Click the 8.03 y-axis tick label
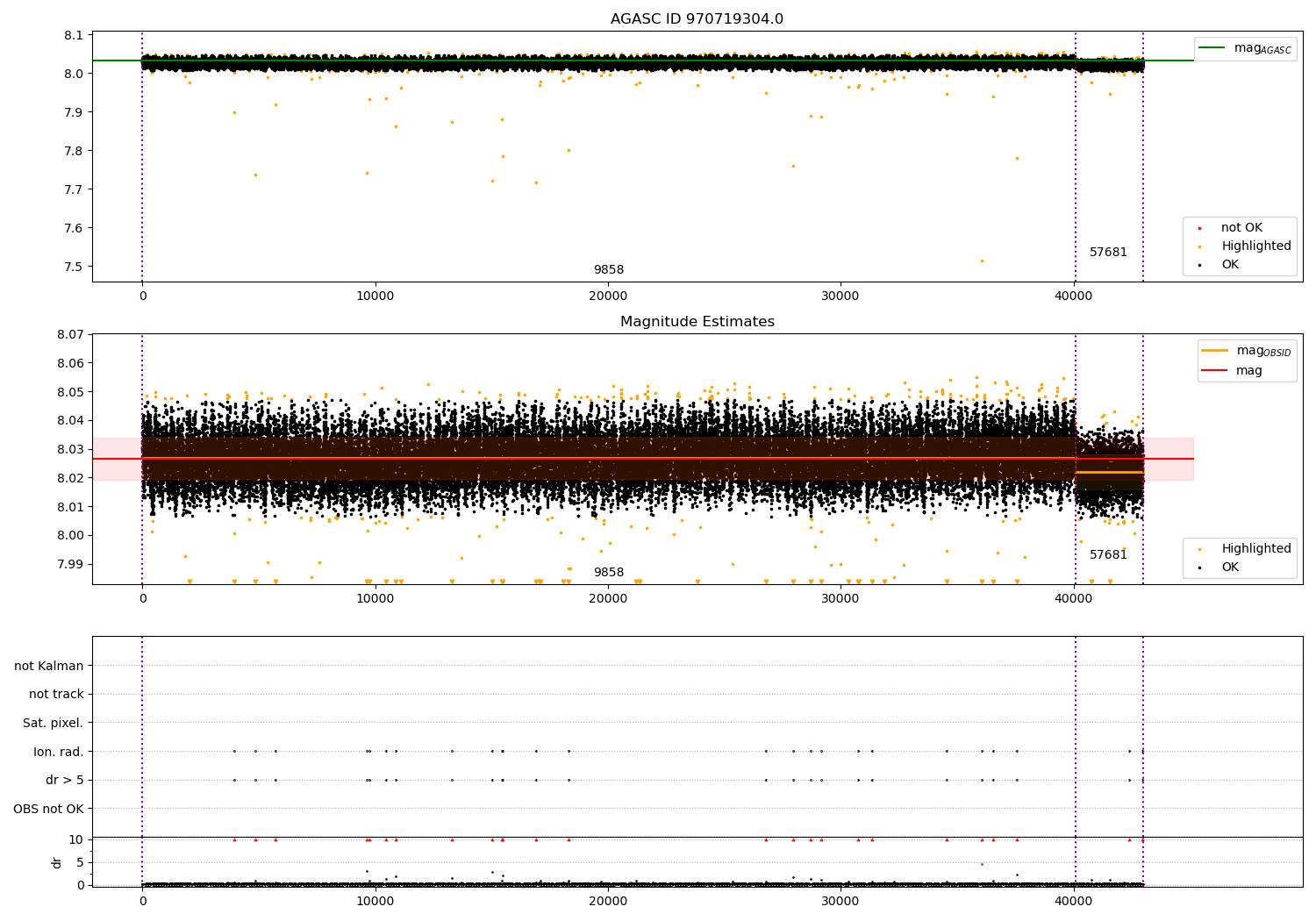 click(x=70, y=449)
